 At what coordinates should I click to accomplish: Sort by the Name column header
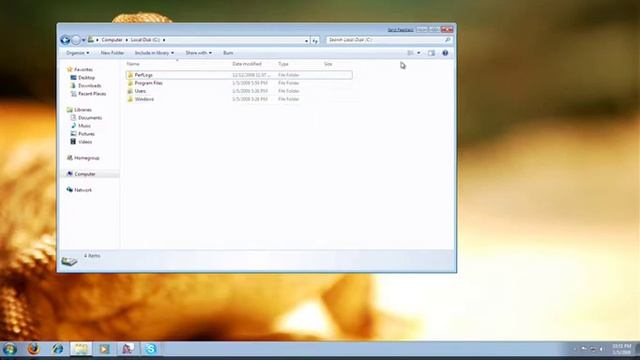click(133, 64)
